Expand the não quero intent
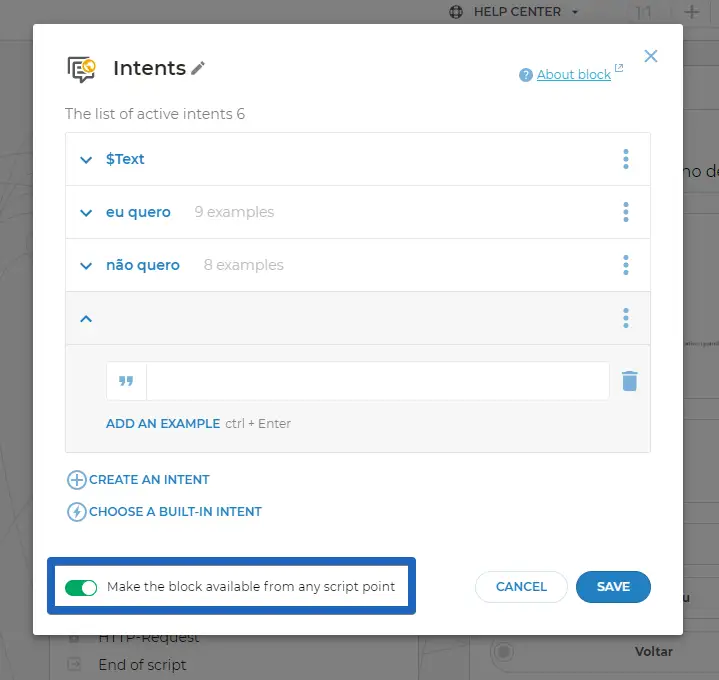Viewport: 719px width, 680px height. [x=86, y=265]
